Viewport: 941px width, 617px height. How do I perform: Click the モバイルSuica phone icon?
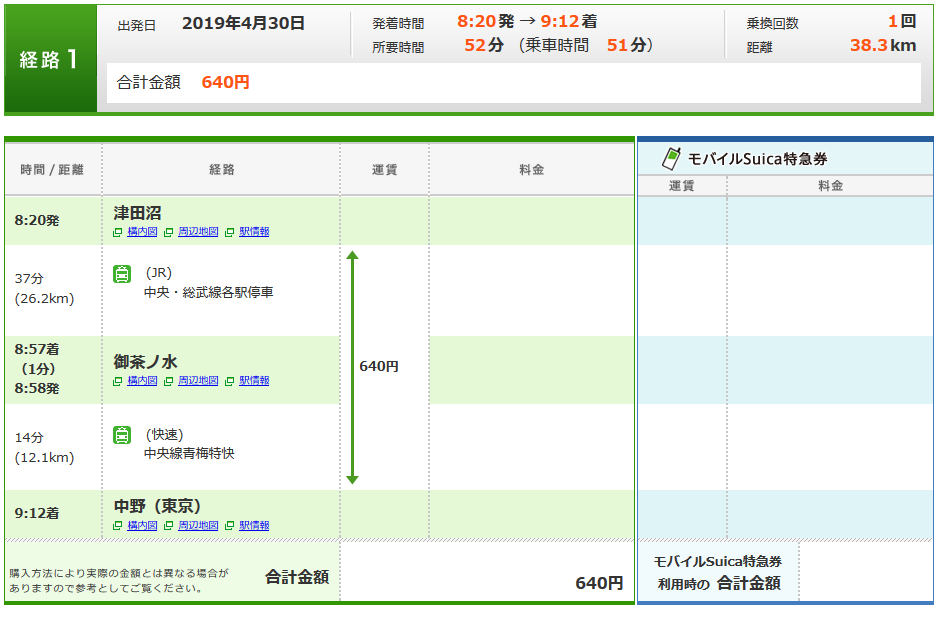671,158
